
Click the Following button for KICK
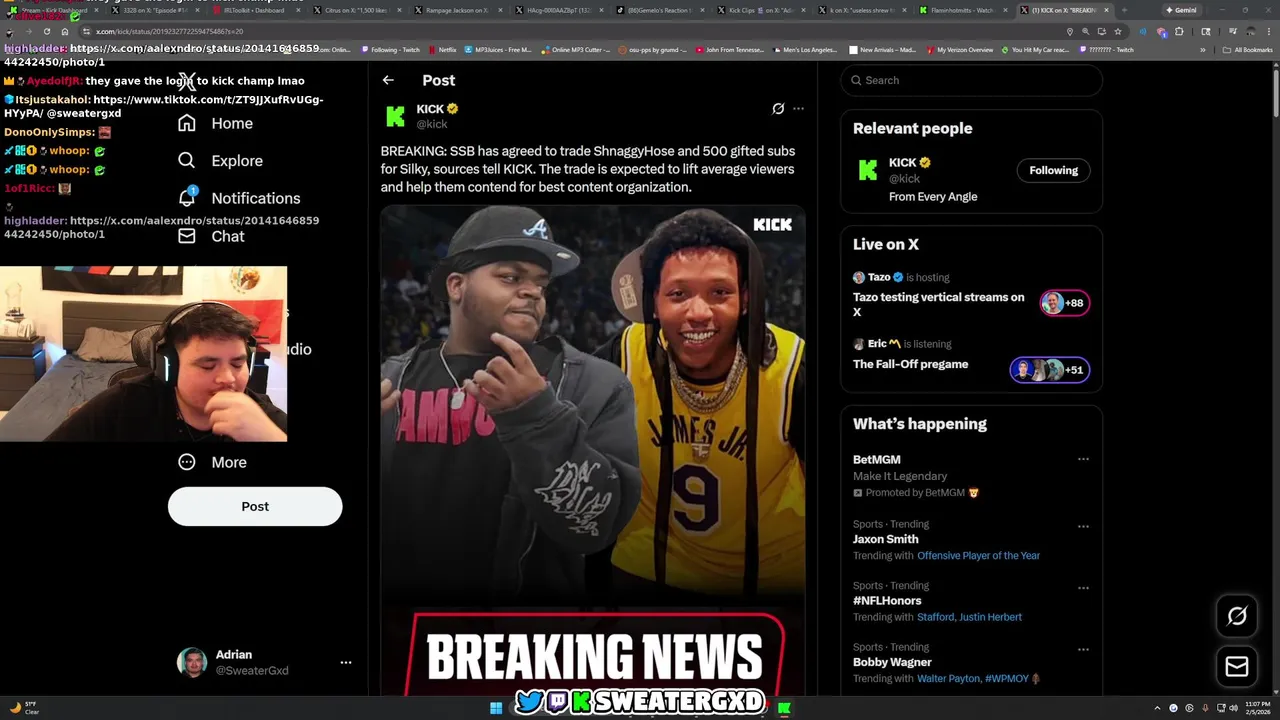tap(1053, 170)
